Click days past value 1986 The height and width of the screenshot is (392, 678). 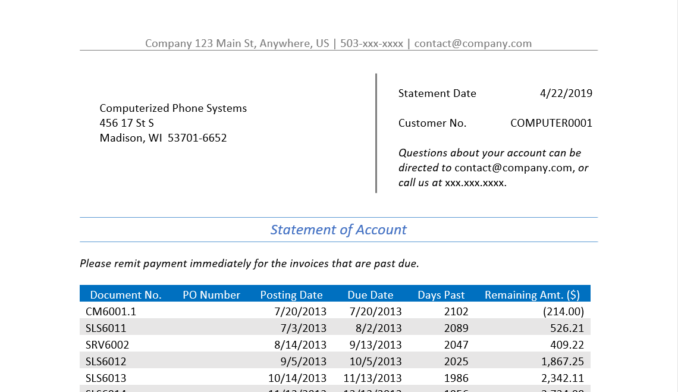456,378
